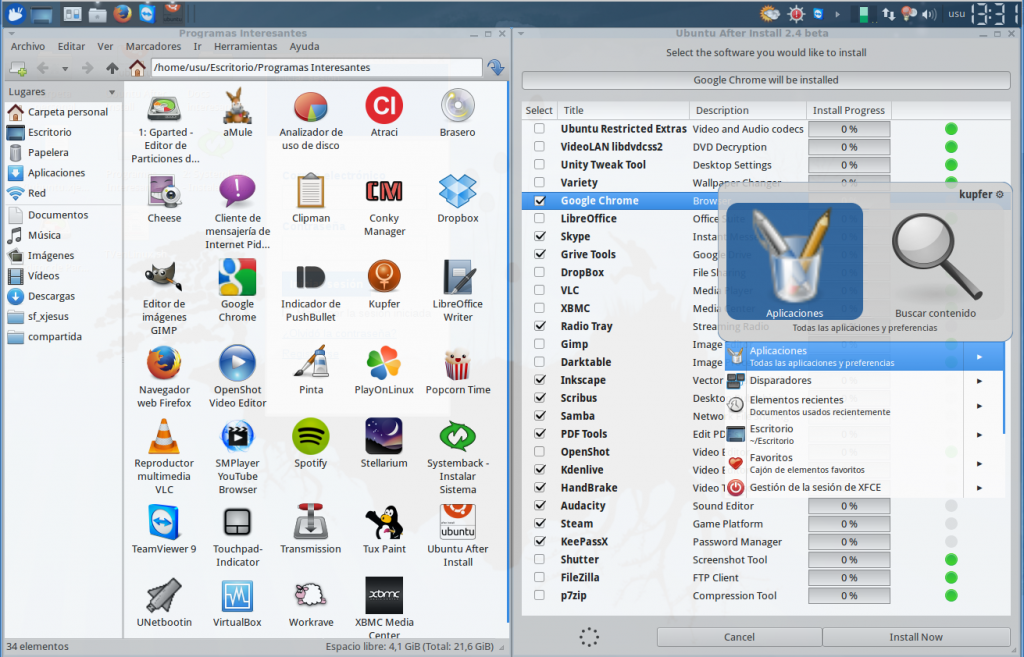Open Analizador de uso de disco
The height and width of the screenshot is (657, 1024).
pyautogui.click(x=310, y=107)
